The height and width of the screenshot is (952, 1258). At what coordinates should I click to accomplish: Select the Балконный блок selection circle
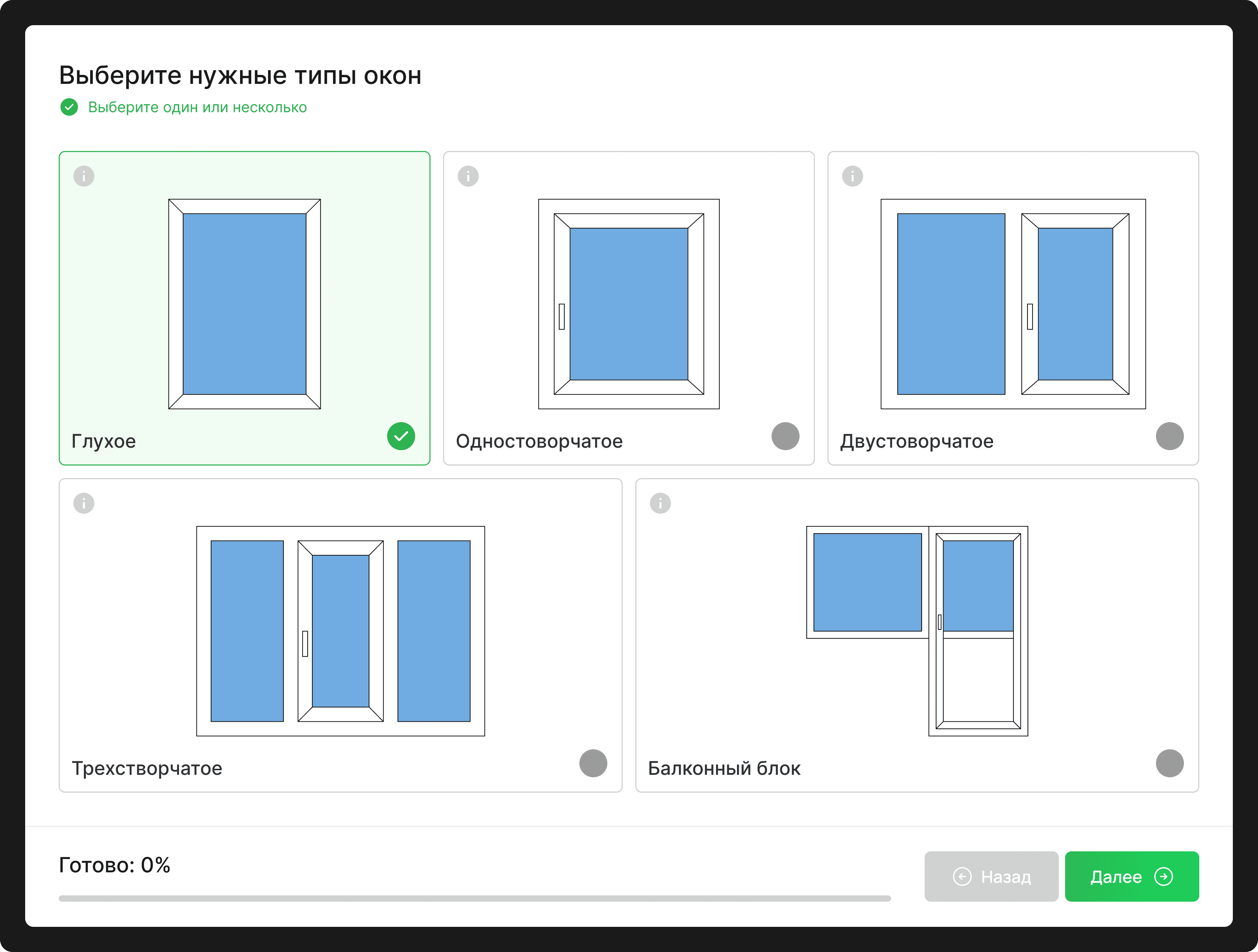pyautogui.click(x=1169, y=763)
